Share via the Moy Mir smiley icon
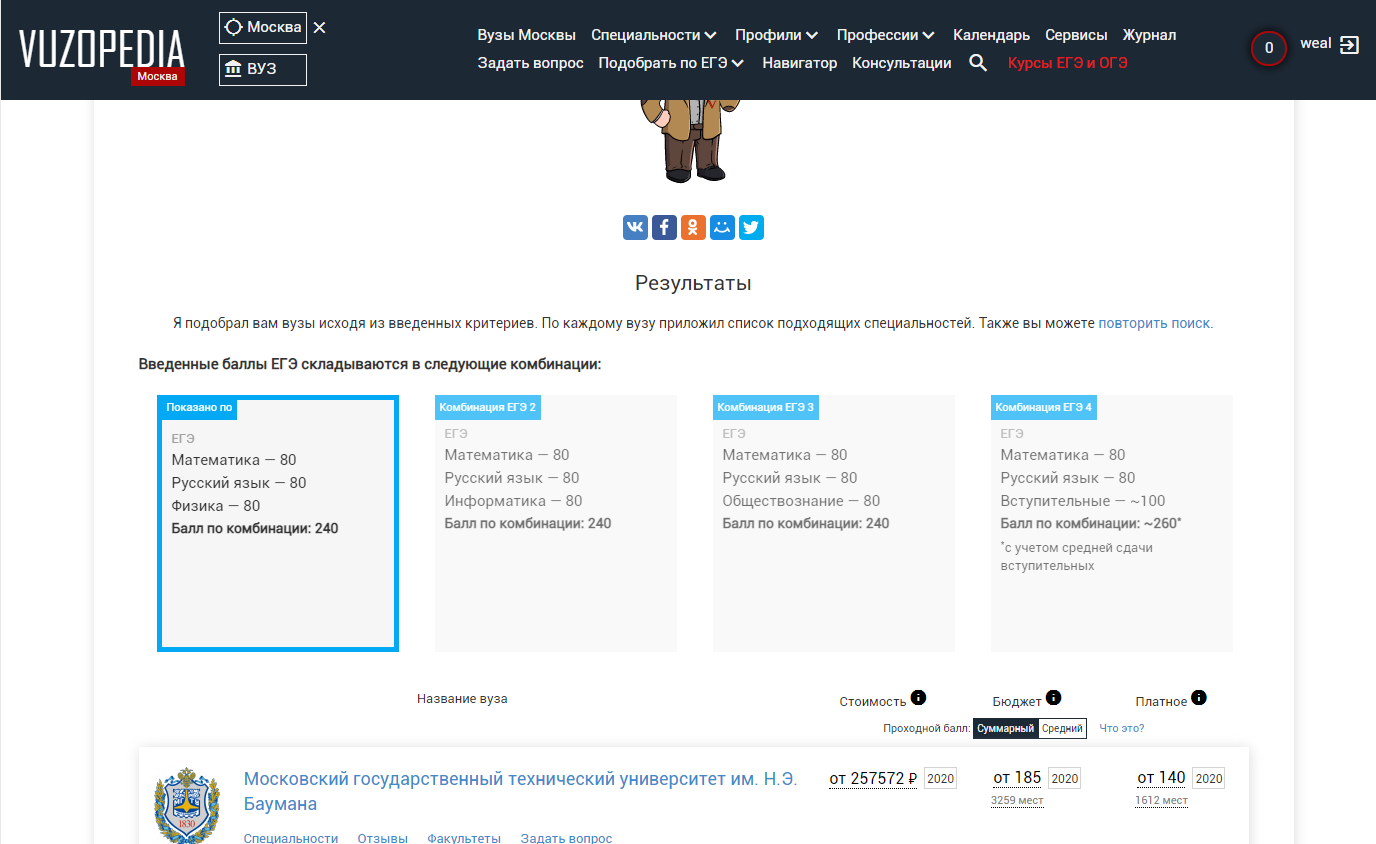Viewport: 1376px width, 844px height. pos(722,227)
